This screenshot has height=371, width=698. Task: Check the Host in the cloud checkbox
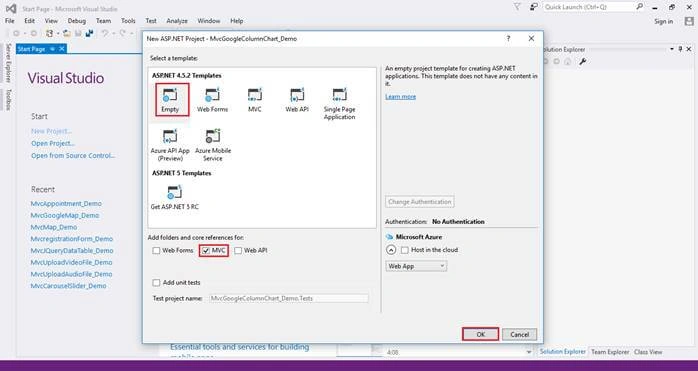tap(405, 250)
